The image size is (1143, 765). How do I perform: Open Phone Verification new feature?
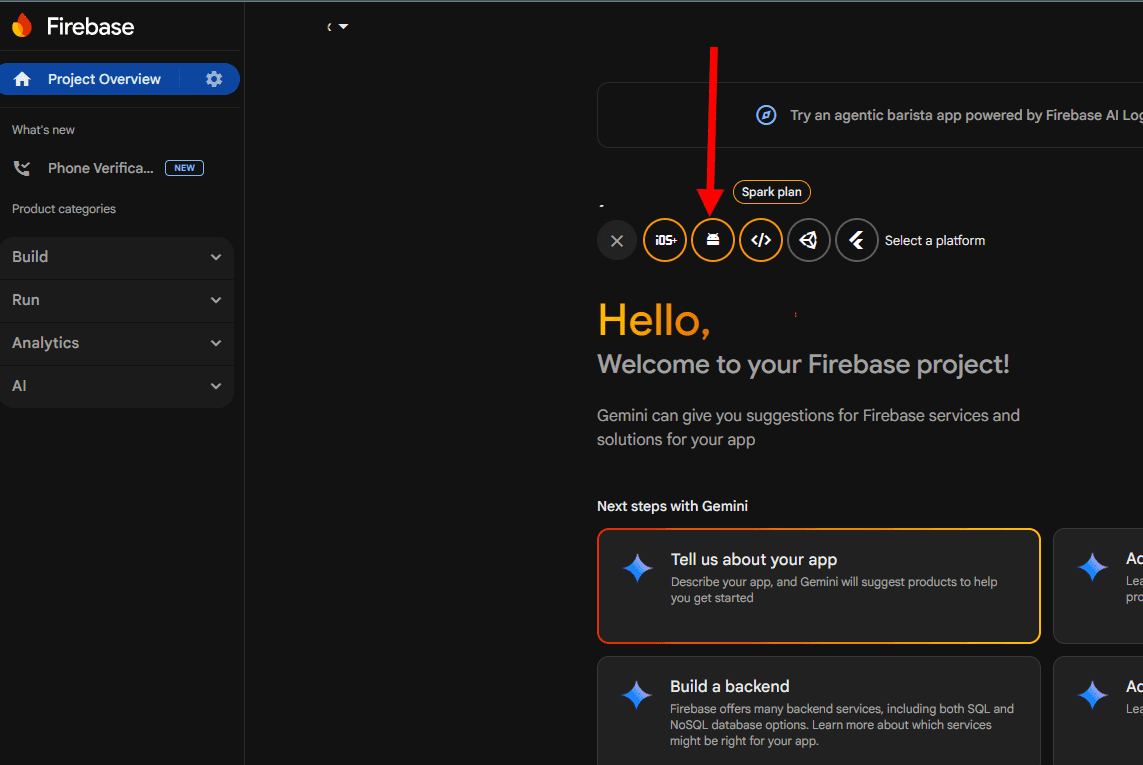coord(101,168)
